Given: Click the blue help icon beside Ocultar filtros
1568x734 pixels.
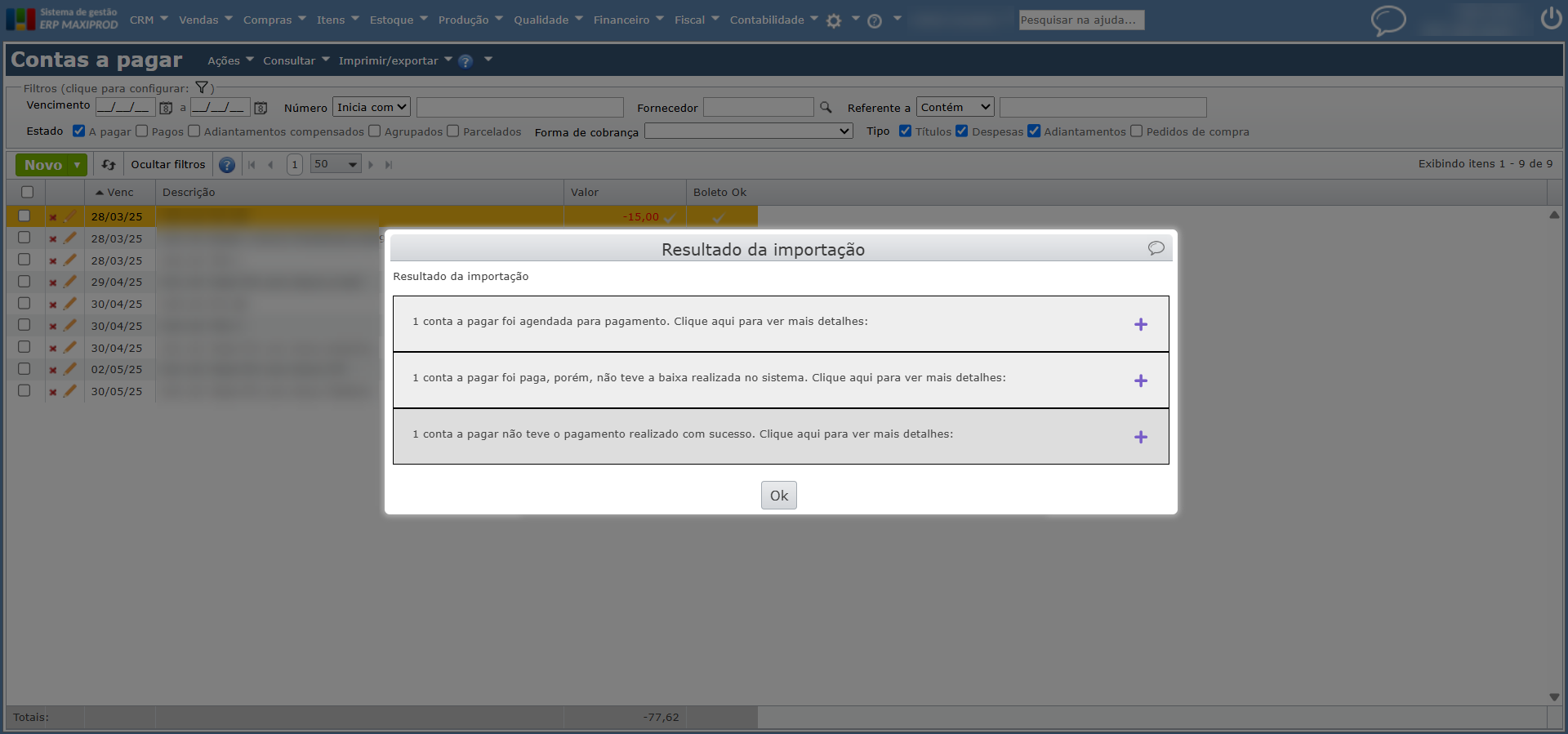Looking at the screenshot, I should [x=227, y=165].
